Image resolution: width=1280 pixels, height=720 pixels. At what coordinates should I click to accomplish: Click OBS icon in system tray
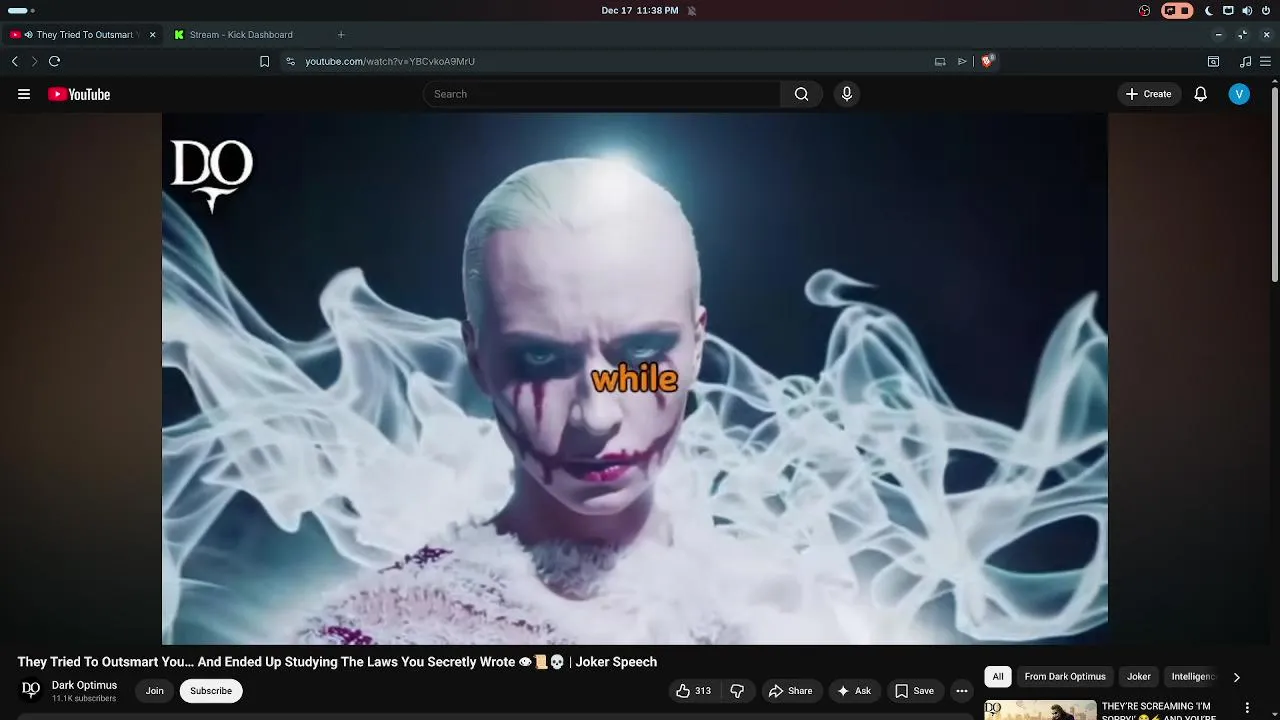(1145, 11)
